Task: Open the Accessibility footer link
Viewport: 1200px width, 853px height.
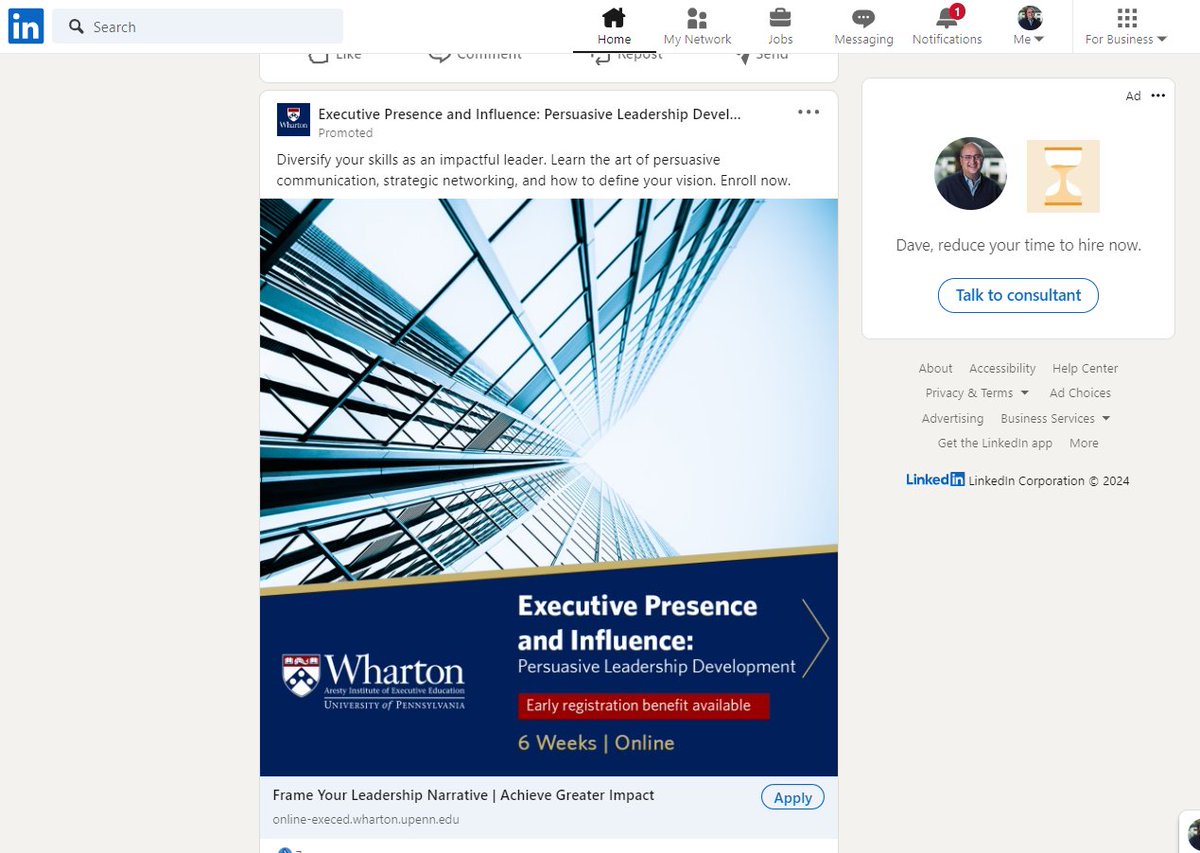Action: (1002, 368)
